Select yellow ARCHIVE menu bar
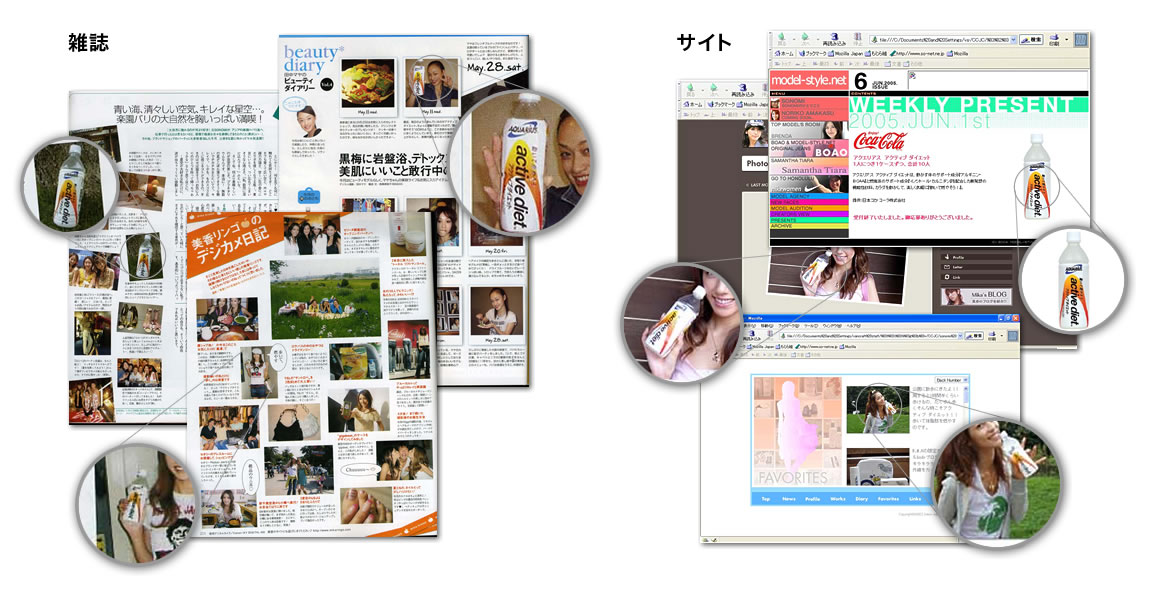The height and width of the screenshot is (591, 1150). (x=809, y=226)
